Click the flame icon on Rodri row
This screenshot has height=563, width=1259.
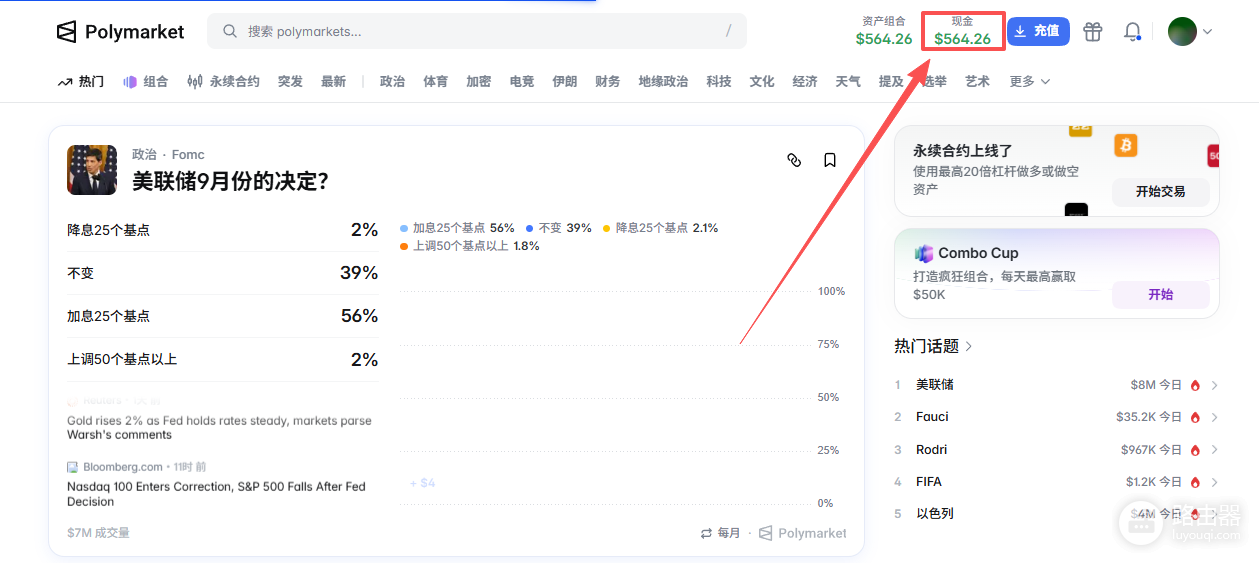(1195, 450)
